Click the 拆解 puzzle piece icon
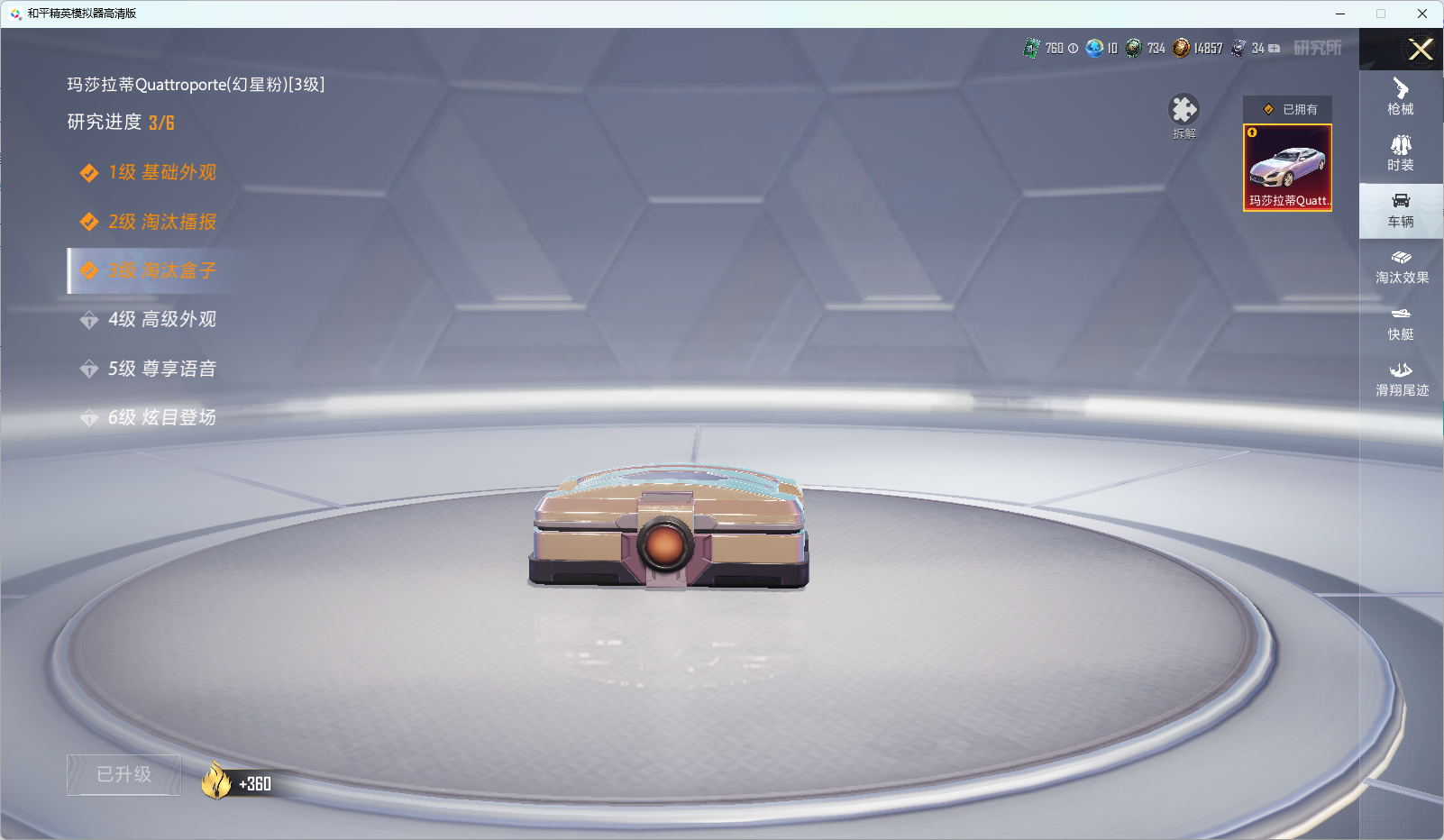This screenshot has width=1444, height=840. (x=1184, y=111)
